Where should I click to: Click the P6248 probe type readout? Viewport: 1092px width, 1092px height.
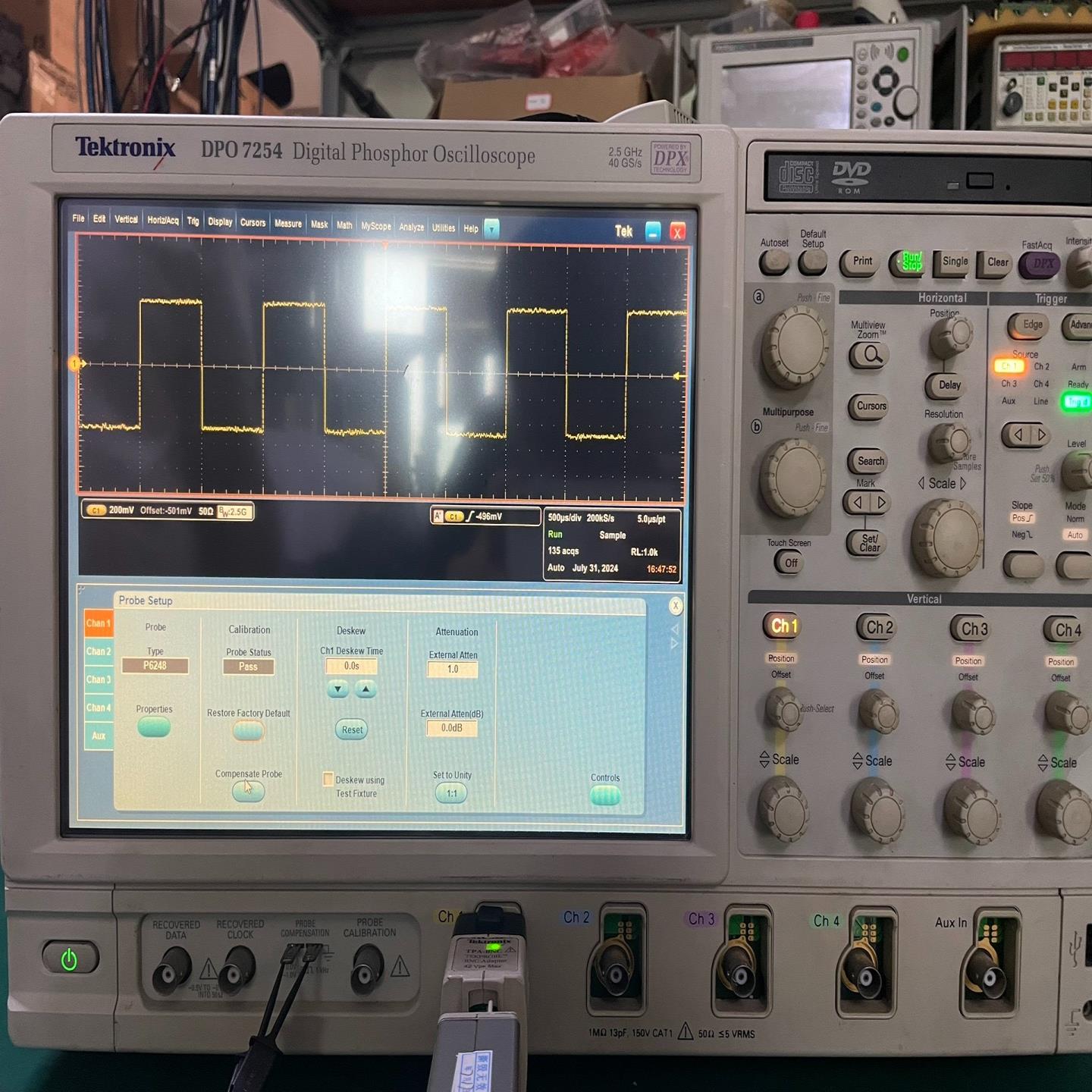155,666
